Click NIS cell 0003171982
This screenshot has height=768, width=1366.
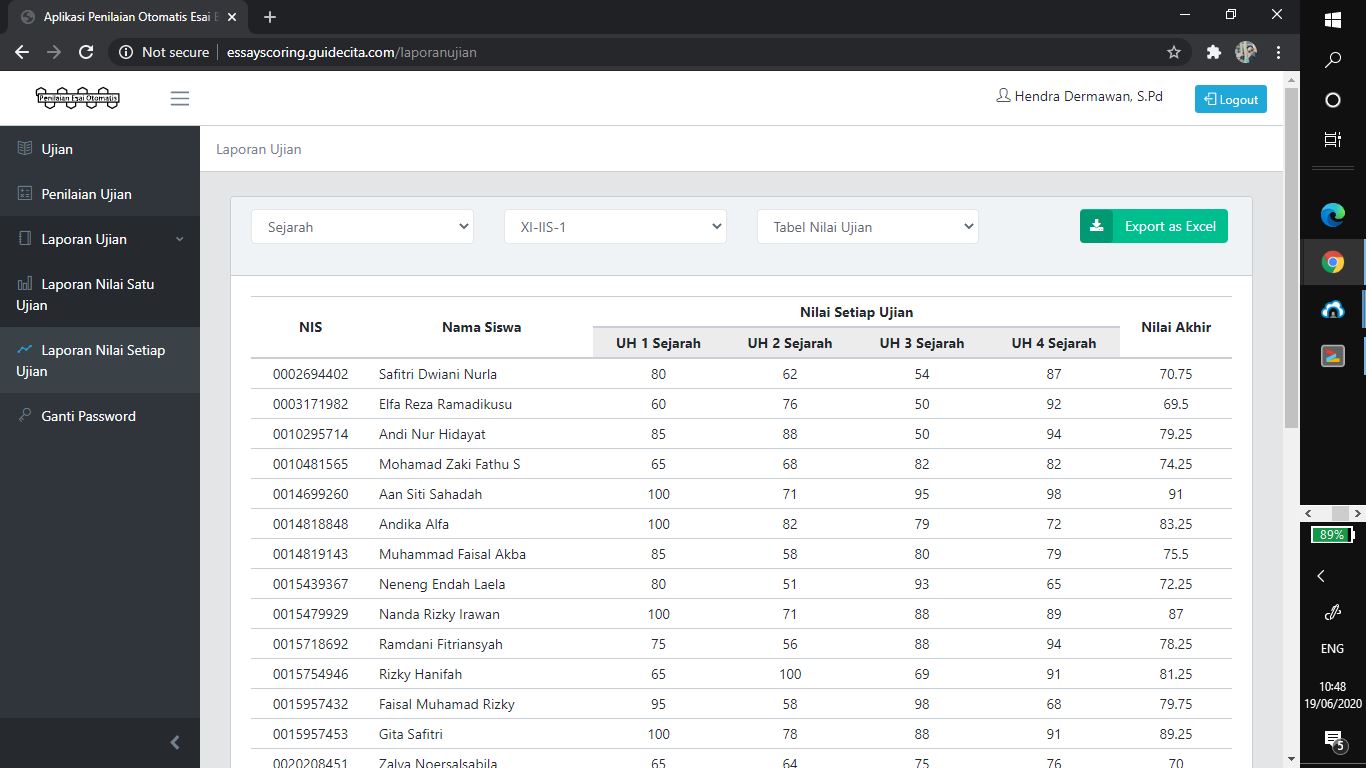311,404
